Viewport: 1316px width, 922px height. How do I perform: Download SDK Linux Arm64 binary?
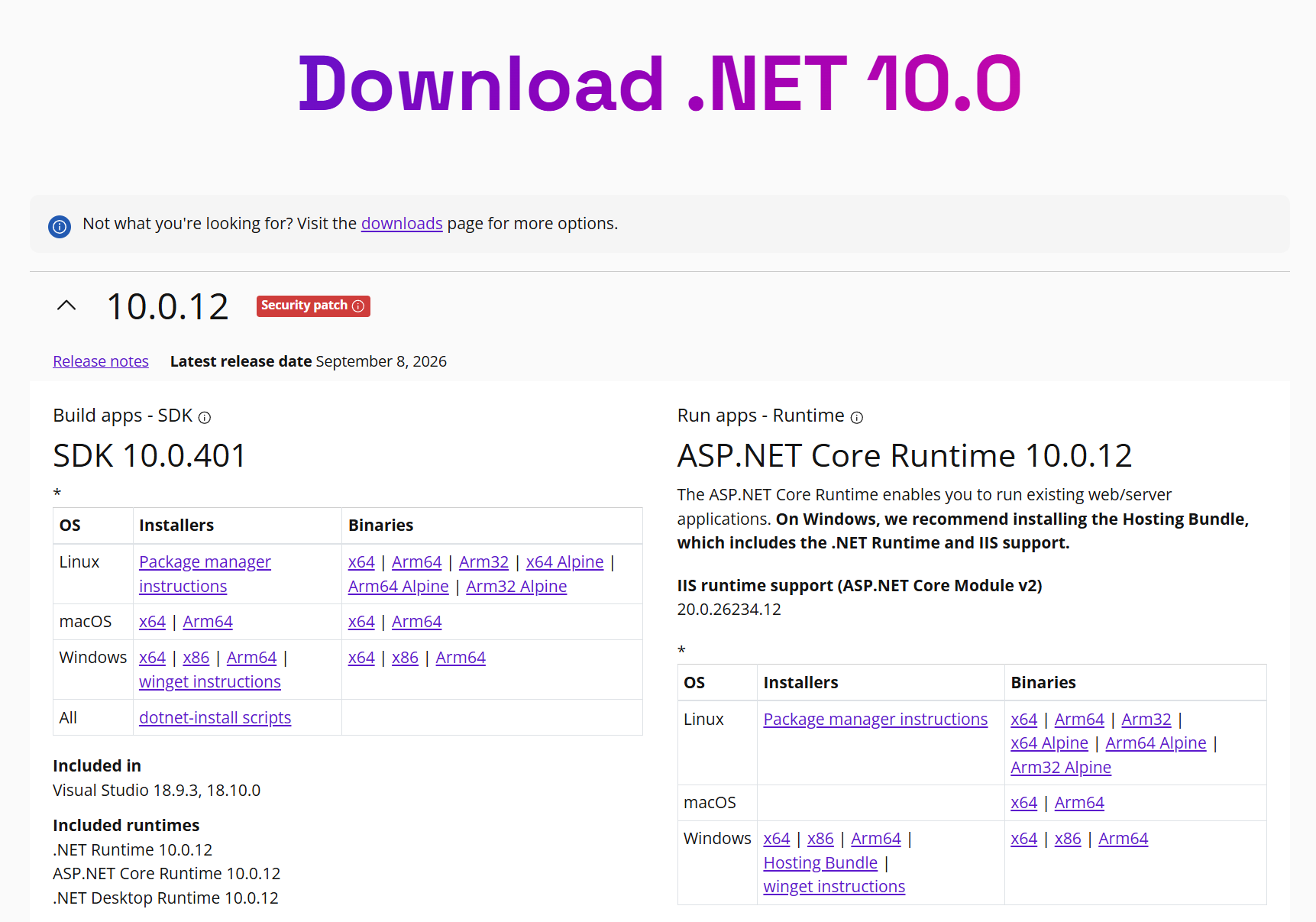[x=417, y=562]
